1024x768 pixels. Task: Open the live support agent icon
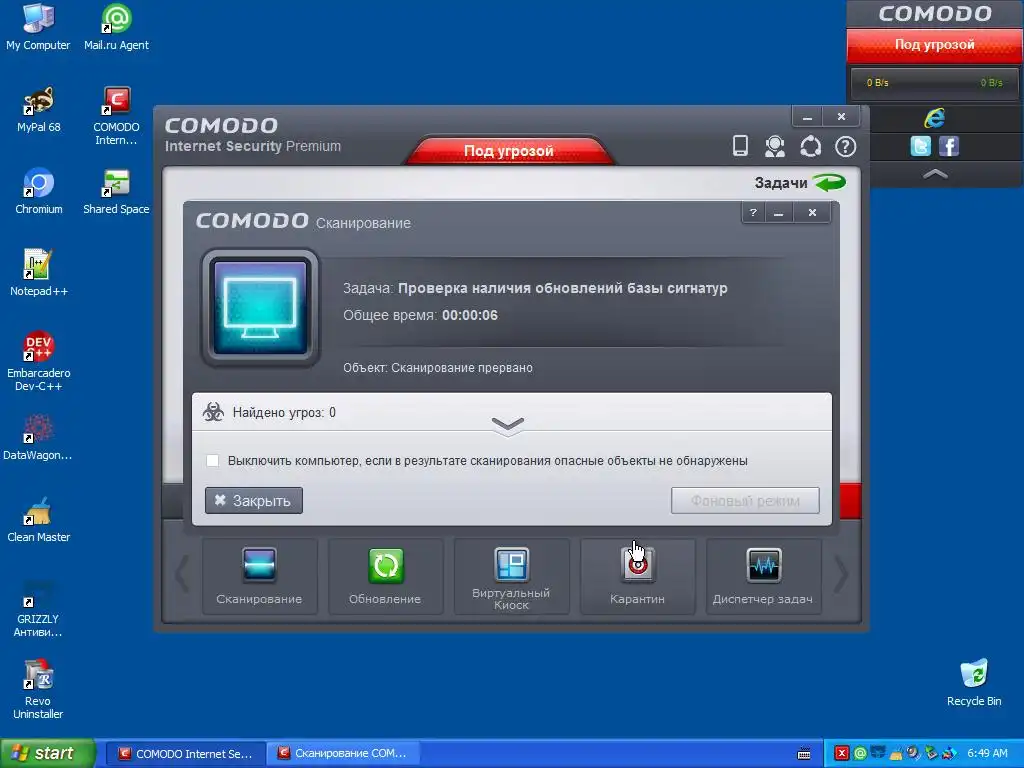(x=775, y=146)
